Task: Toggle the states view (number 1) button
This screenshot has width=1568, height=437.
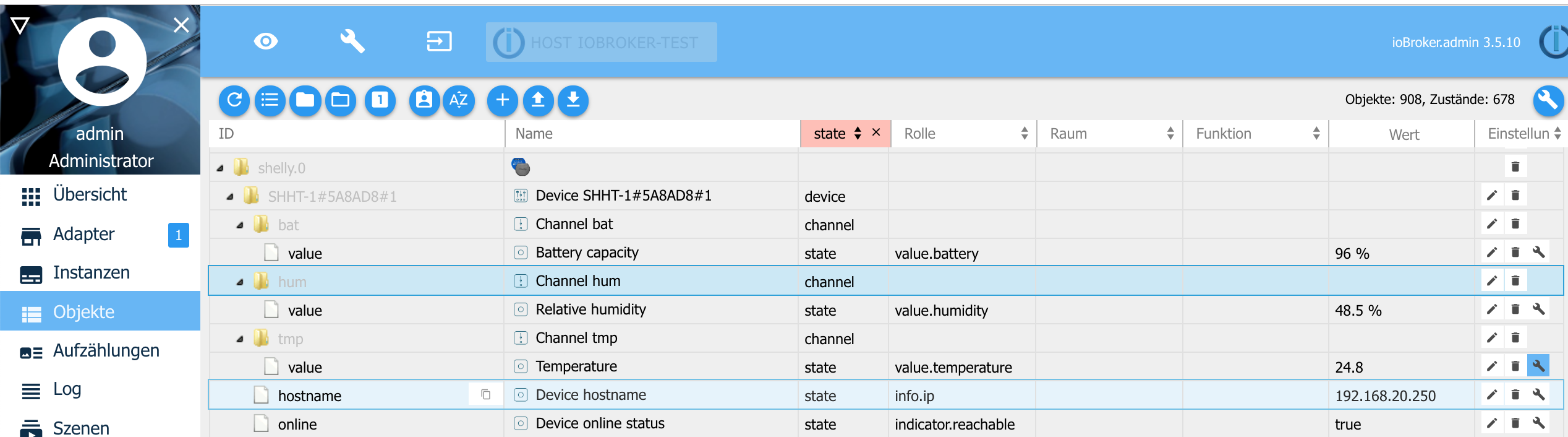Action: click(380, 100)
